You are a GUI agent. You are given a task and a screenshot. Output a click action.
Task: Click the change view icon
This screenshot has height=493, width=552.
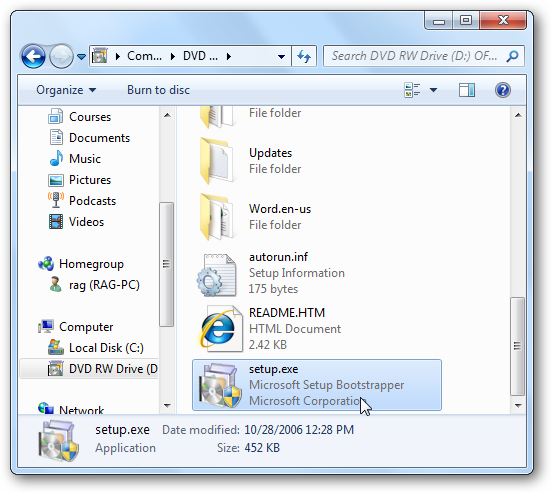412,90
